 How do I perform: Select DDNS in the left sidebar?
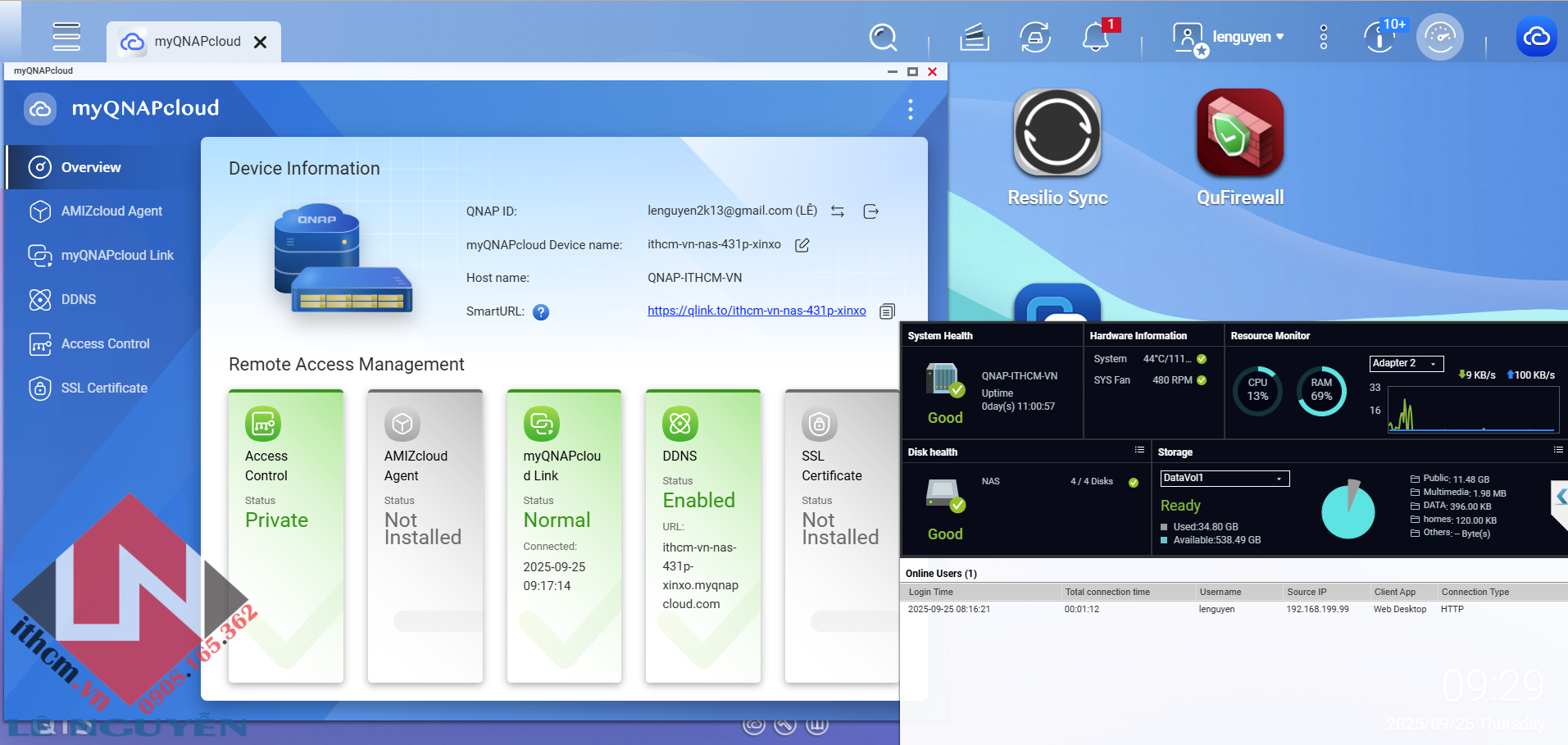point(79,300)
